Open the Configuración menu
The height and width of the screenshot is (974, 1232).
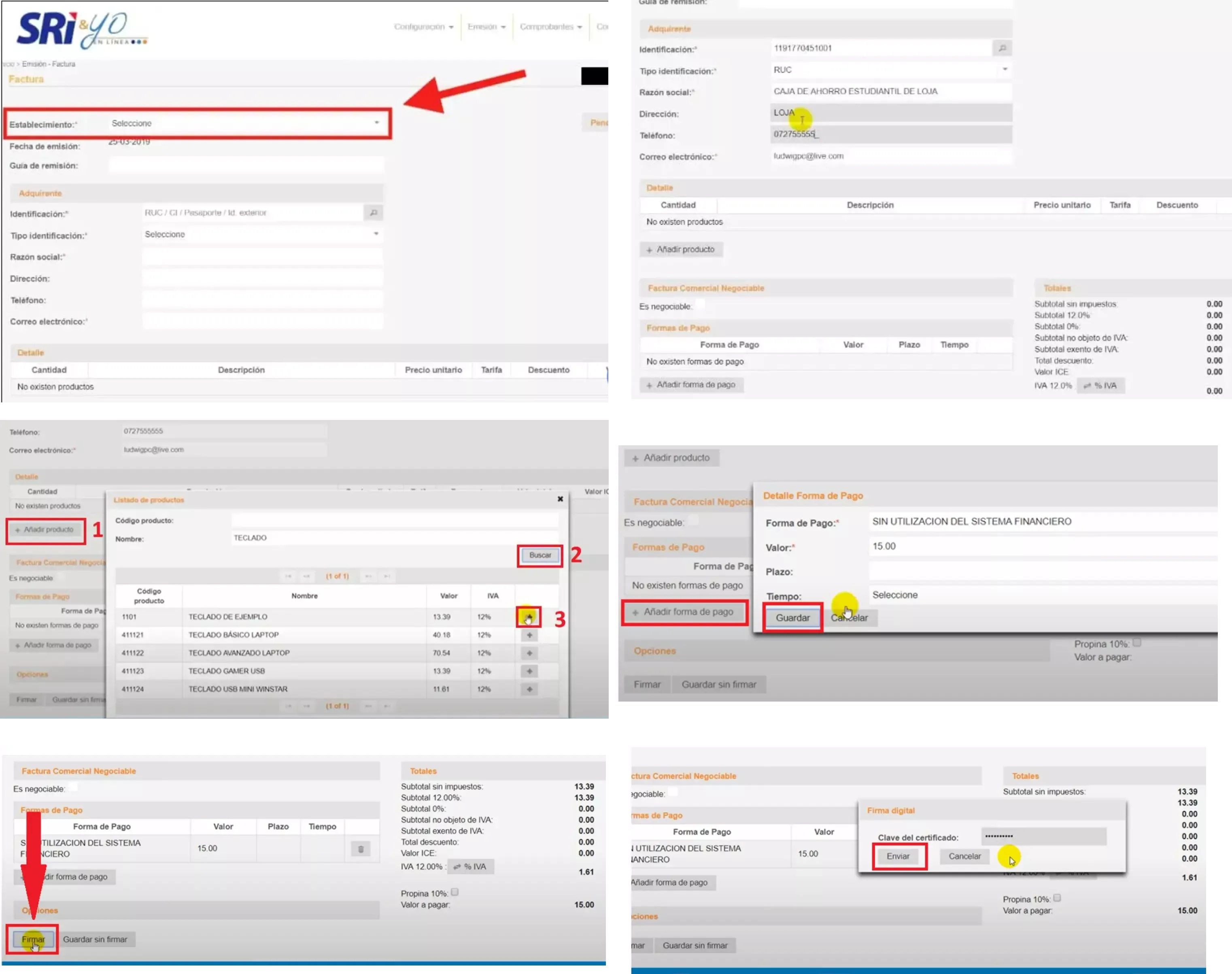click(424, 27)
